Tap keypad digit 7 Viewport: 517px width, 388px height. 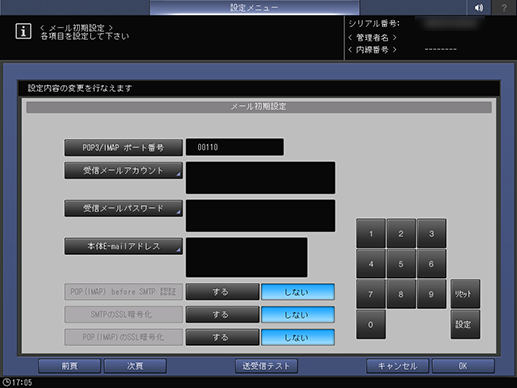[371, 294]
